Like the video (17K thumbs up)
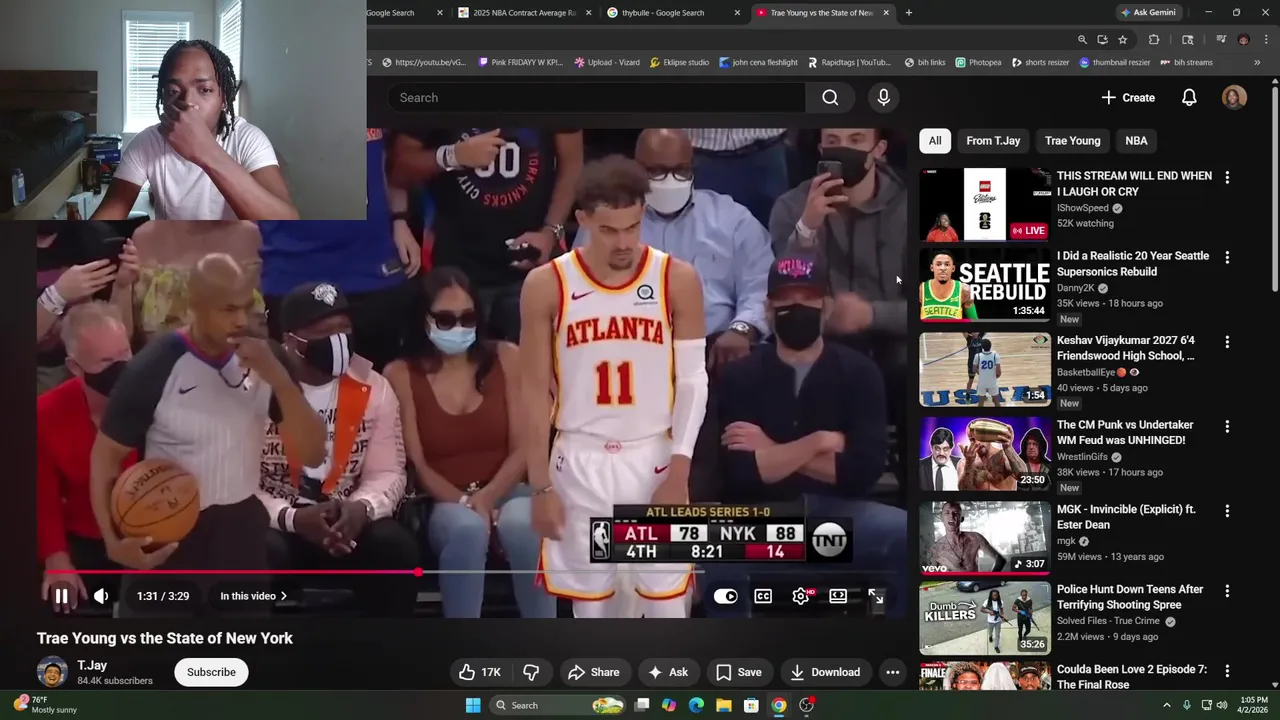The height and width of the screenshot is (720, 1280). (479, 672)
